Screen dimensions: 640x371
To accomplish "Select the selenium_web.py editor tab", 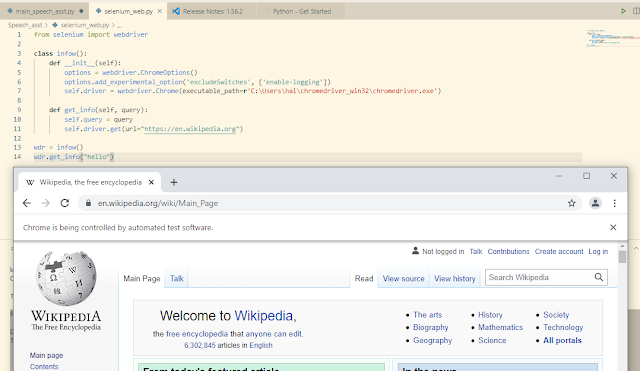I will pos(128,11).
